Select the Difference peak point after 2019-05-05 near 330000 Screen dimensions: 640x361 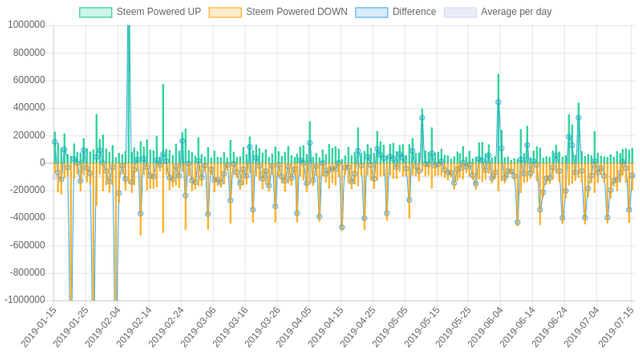(x=422, y=118)
